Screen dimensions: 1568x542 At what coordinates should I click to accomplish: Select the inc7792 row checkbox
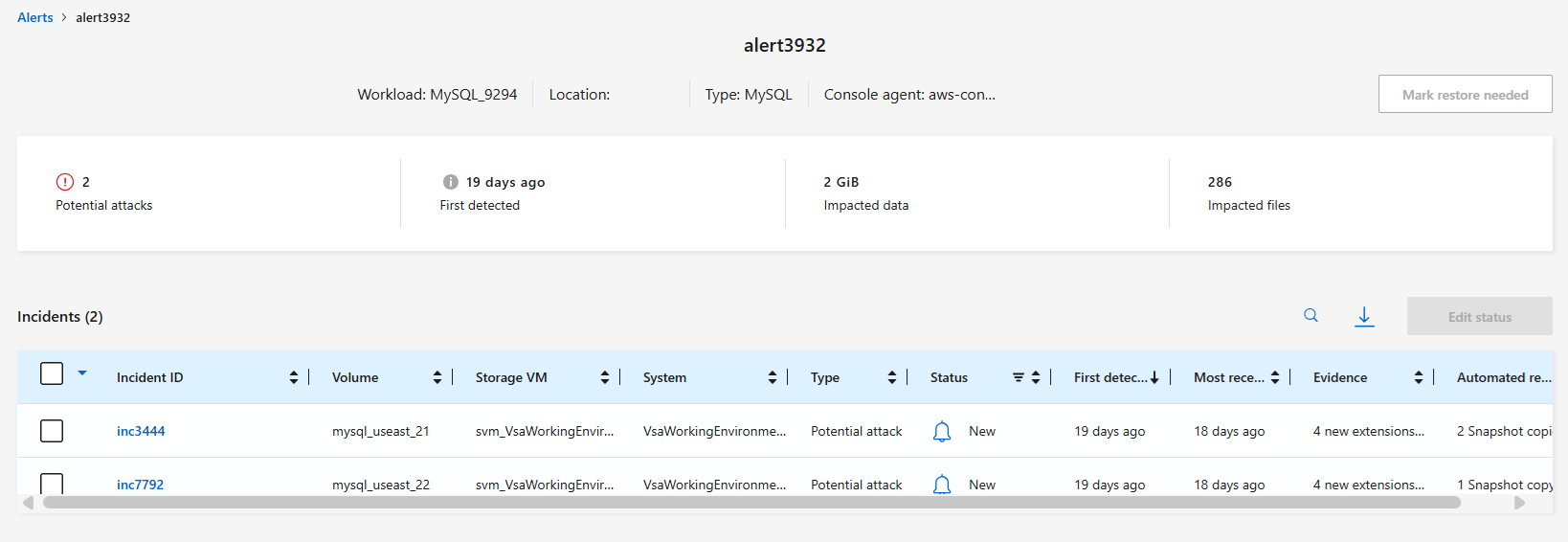click(x=52, y=483)
